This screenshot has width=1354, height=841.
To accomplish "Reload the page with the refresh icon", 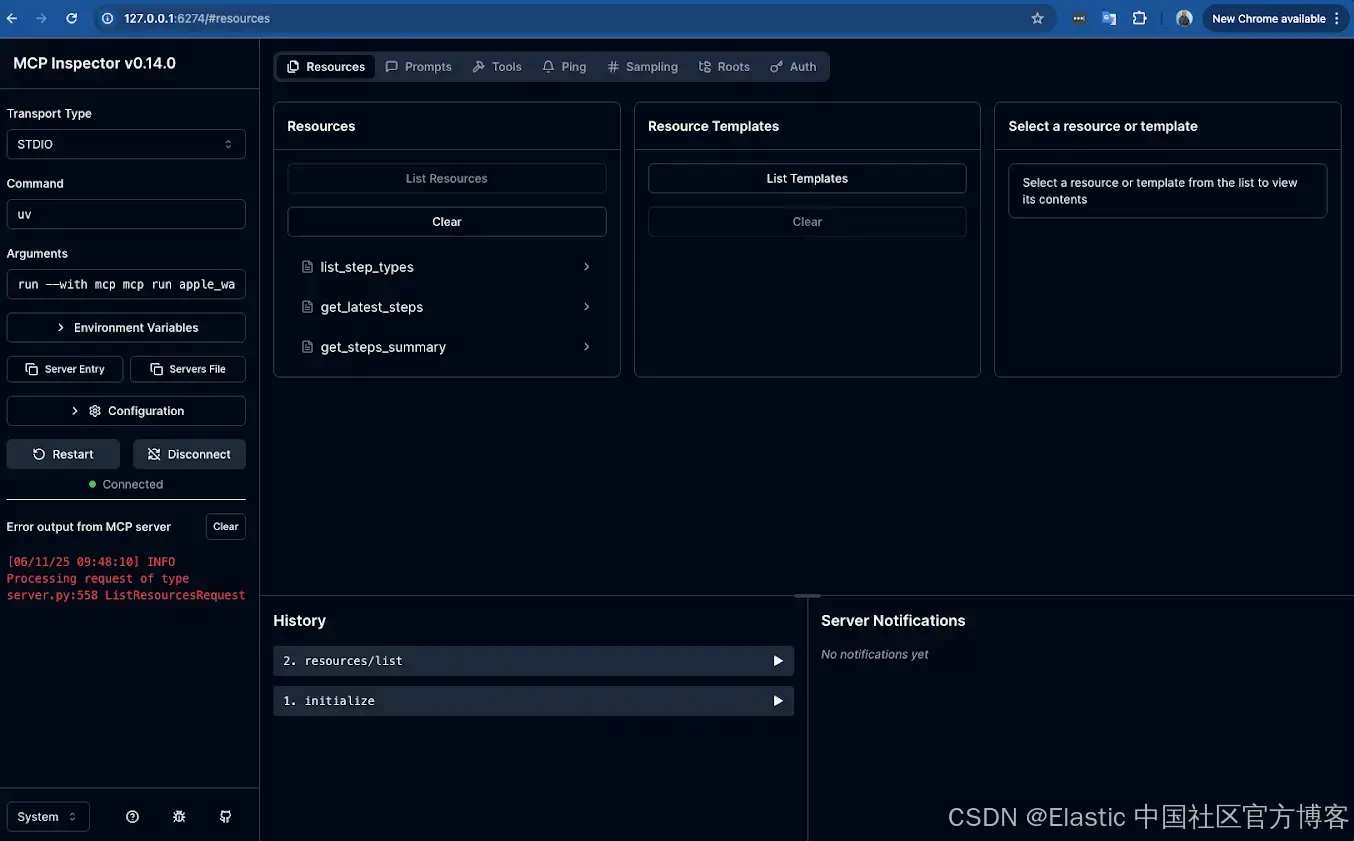I will tap(71, 18).
